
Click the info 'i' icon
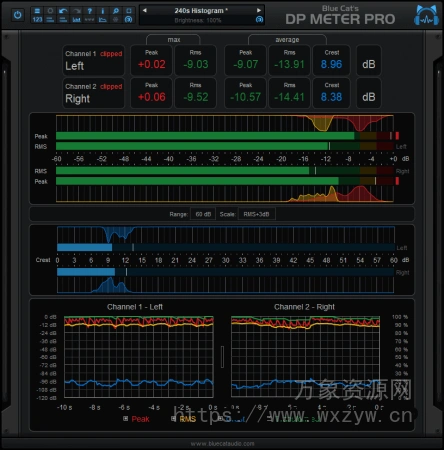click(x=103, y=11)
